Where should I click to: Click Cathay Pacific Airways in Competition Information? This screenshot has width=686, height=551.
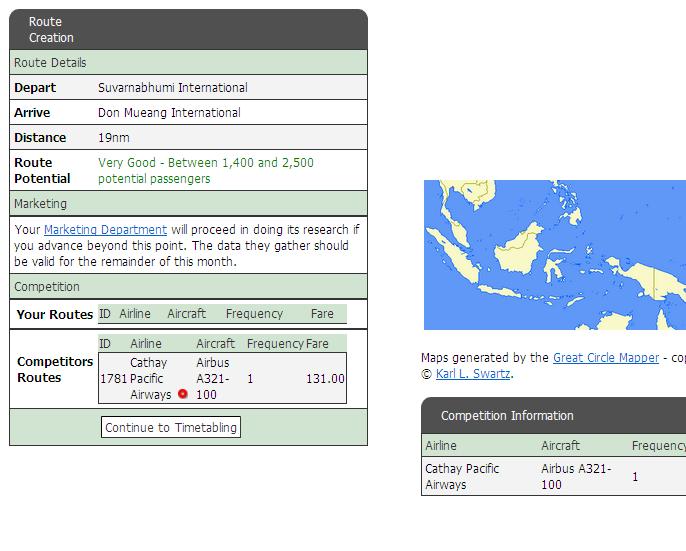[462, 477]
